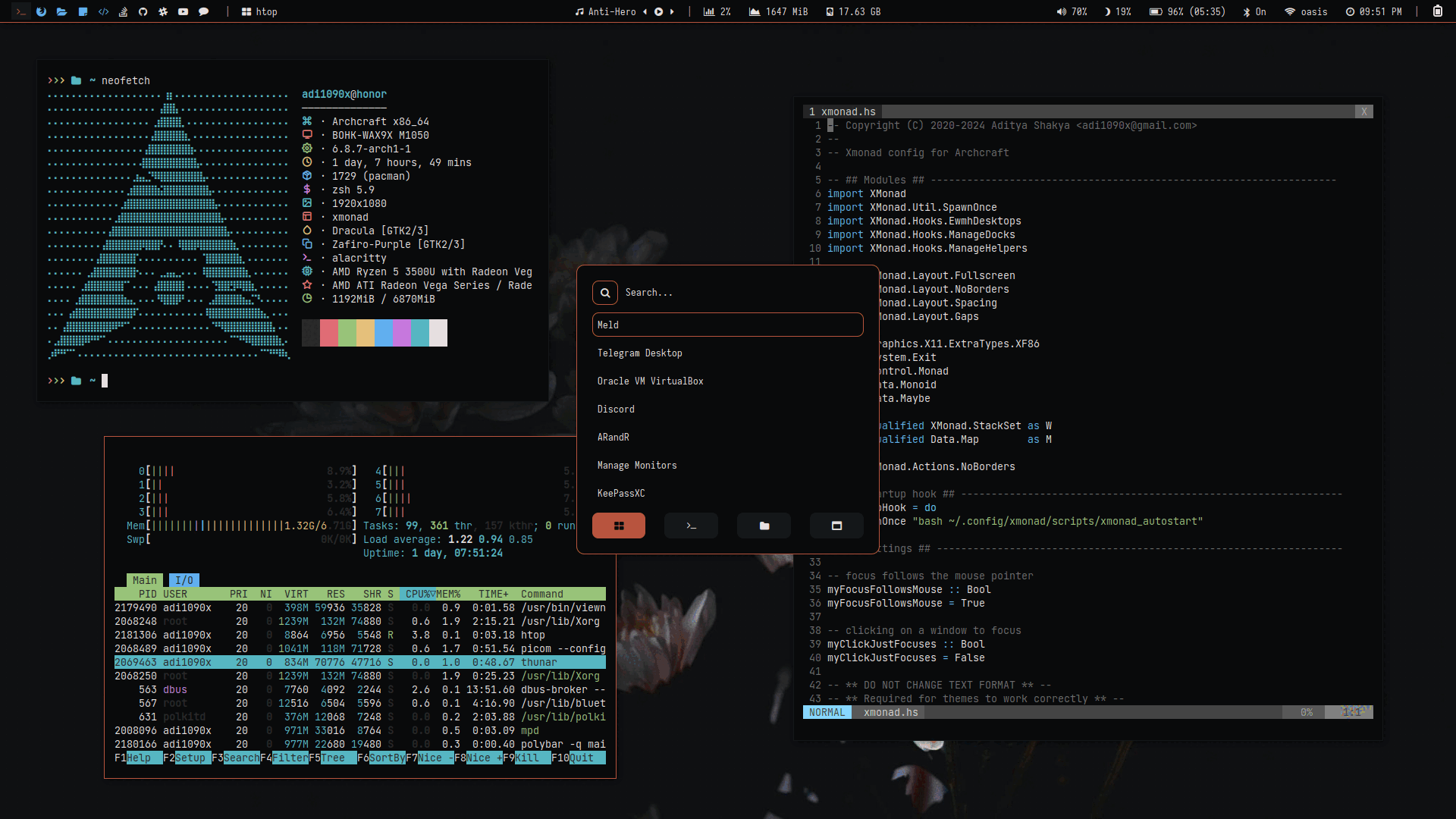
Task: Click F10 Quit in htop footer
Action: tap(581, 758)
